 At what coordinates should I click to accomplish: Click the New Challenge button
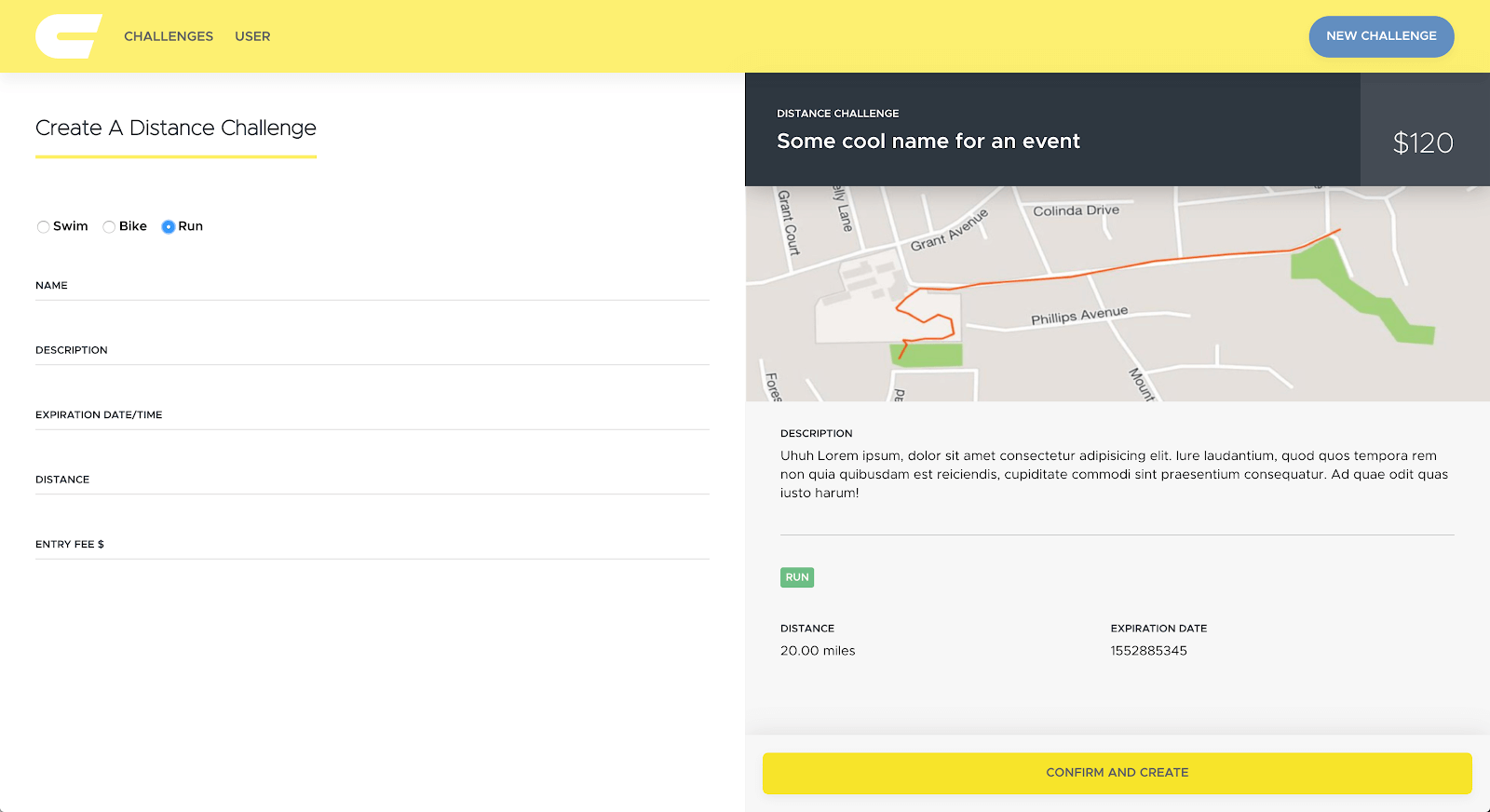[1381, 36]
